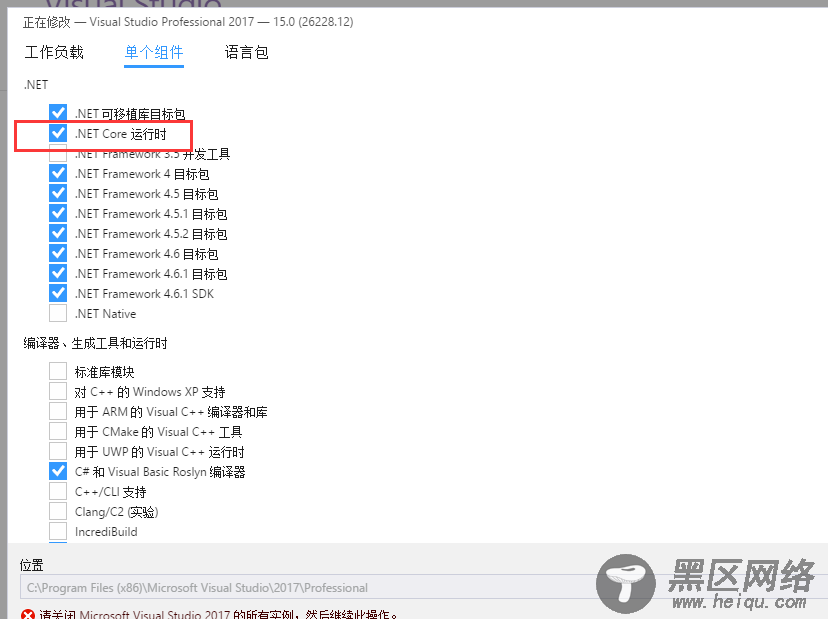Open the 语言包 tab
828x619 pixels.
247,52
